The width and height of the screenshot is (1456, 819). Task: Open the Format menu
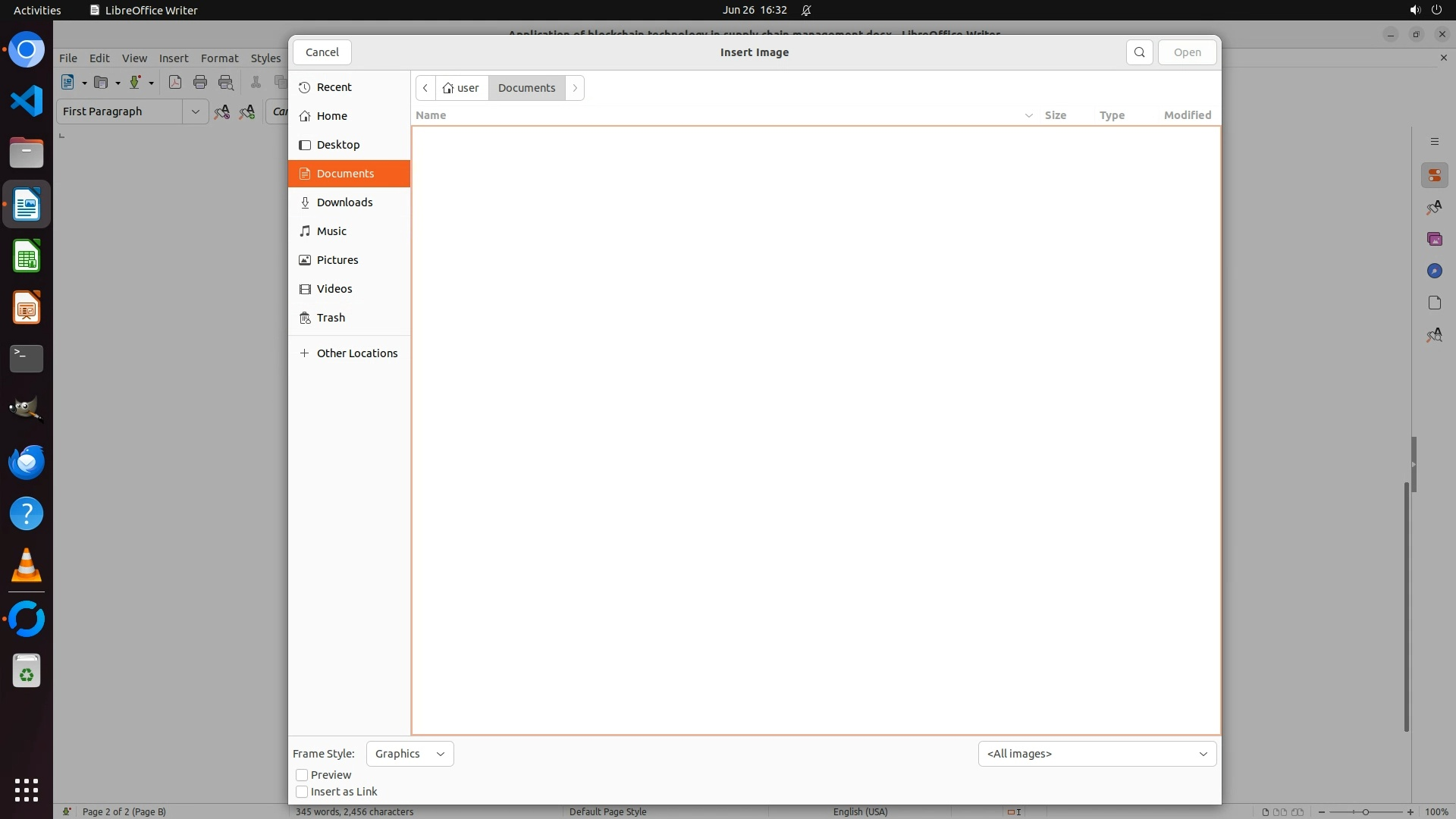tap(219, 58)
